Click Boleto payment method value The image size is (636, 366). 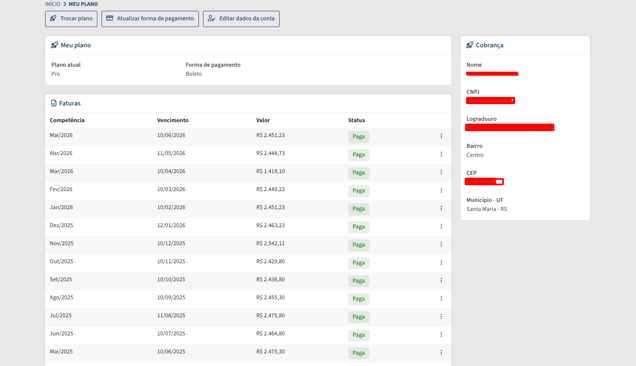(x=194, y=74)
